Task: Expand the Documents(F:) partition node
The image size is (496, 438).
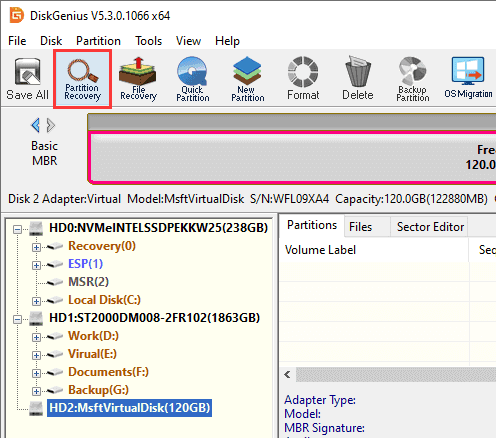Action: (36, 373)
